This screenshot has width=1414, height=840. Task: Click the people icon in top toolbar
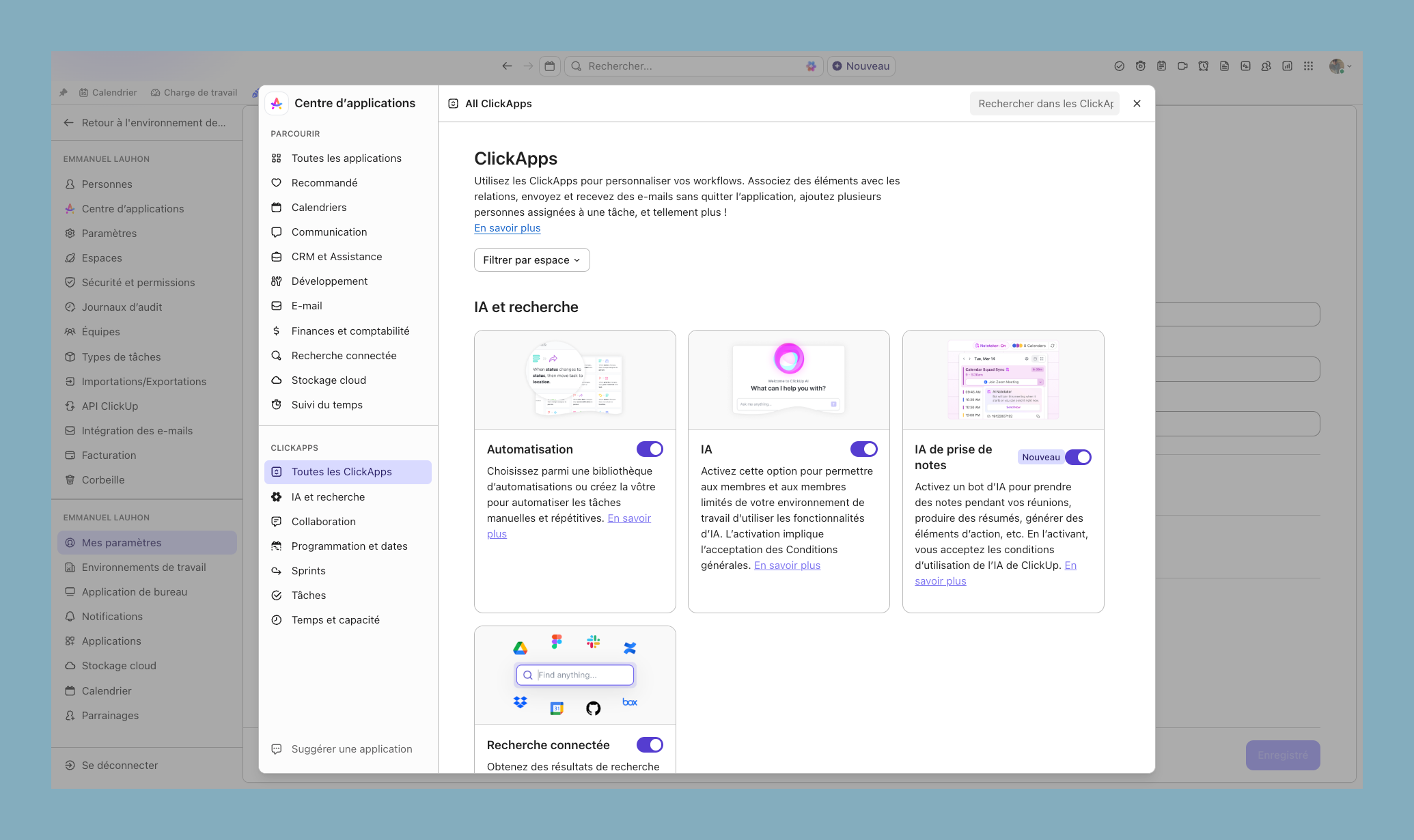pyautogui.click(x=1266, y=66)
